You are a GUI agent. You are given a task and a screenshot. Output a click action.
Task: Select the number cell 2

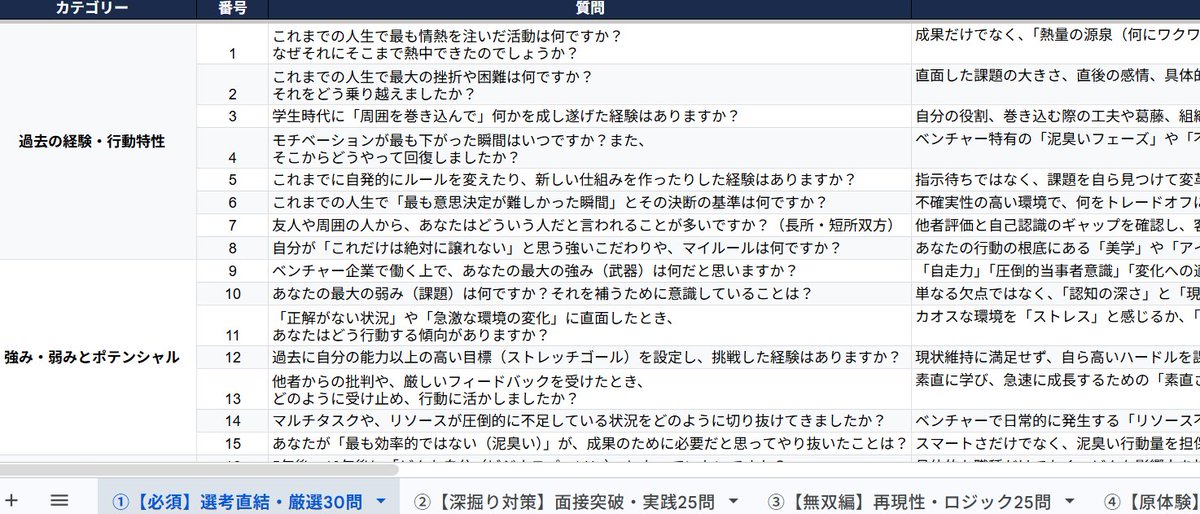click(232, 85)
